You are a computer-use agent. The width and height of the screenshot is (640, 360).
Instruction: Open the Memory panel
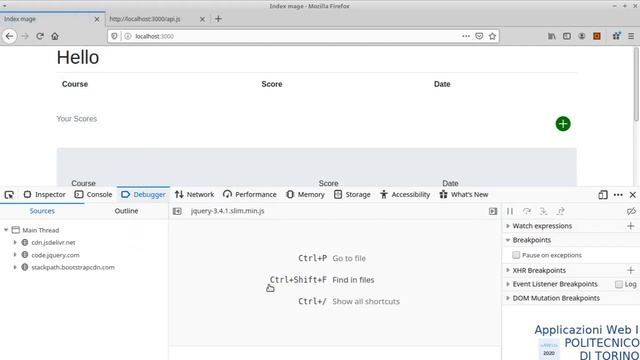tap(305, 195)
